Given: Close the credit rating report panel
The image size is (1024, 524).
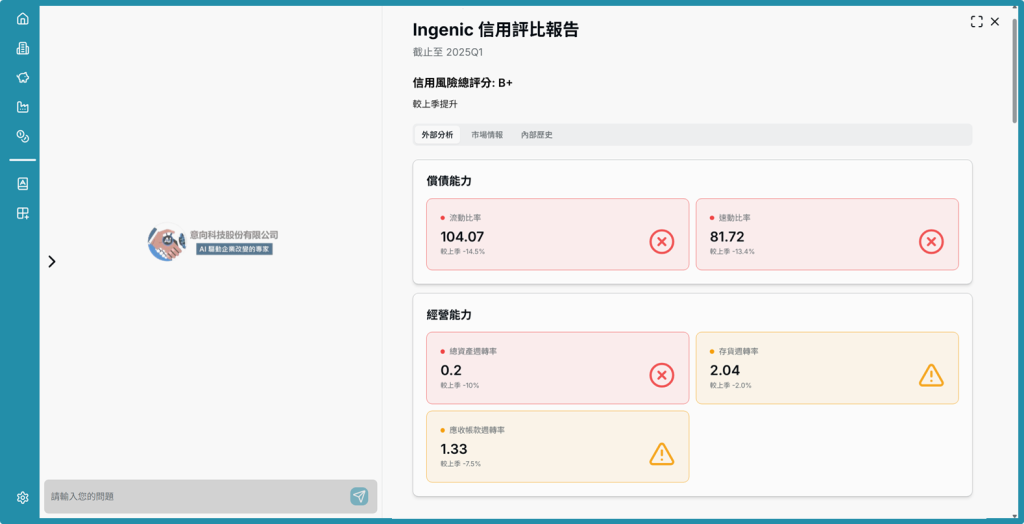Looking at the screenshot, I should click(x=995, y=21).
